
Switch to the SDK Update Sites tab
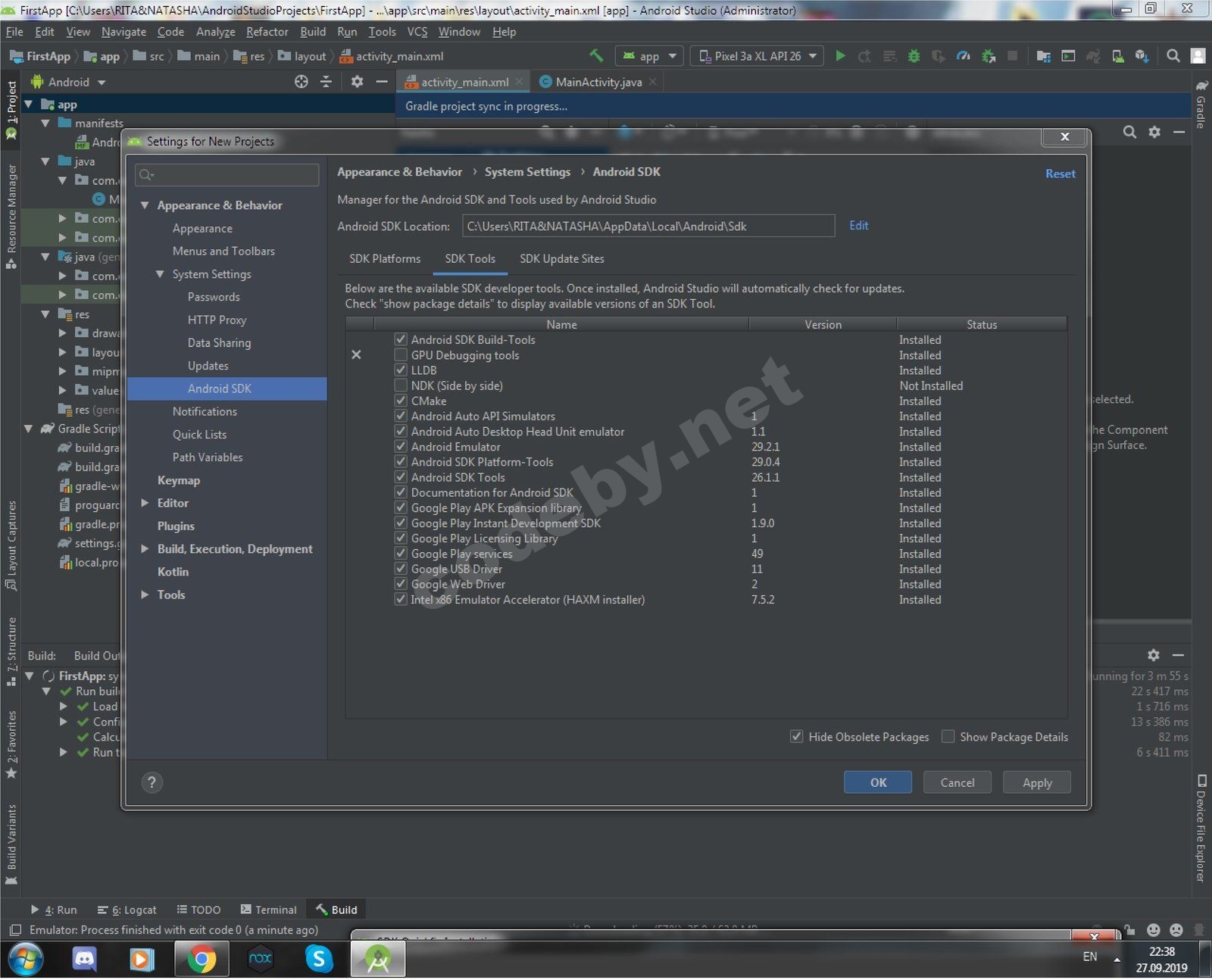(562, 259)
